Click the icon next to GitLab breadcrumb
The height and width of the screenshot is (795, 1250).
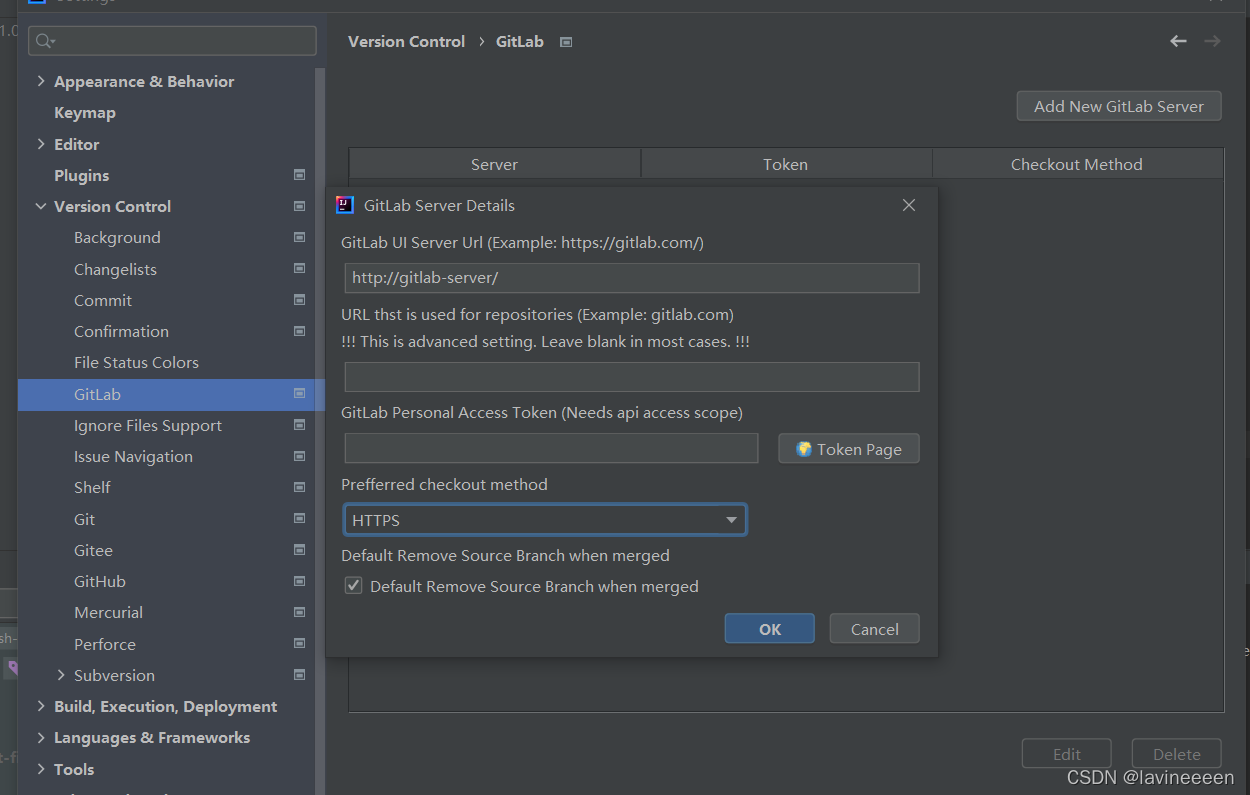tap(566, 42)
